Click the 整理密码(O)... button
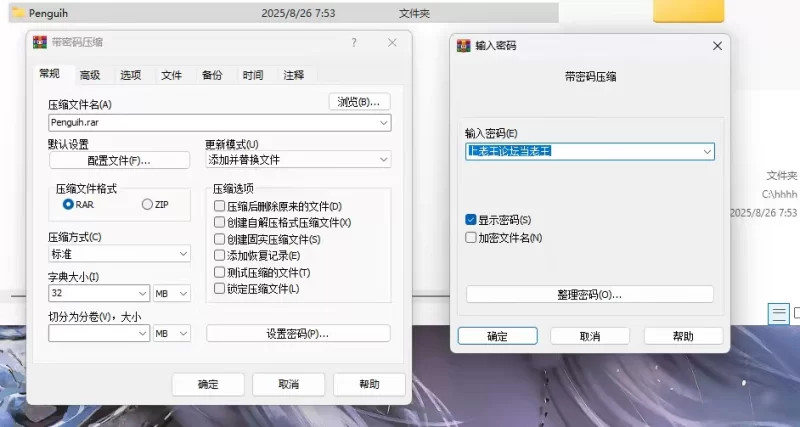Screen dimensions: 800x427 pos(590,294)
